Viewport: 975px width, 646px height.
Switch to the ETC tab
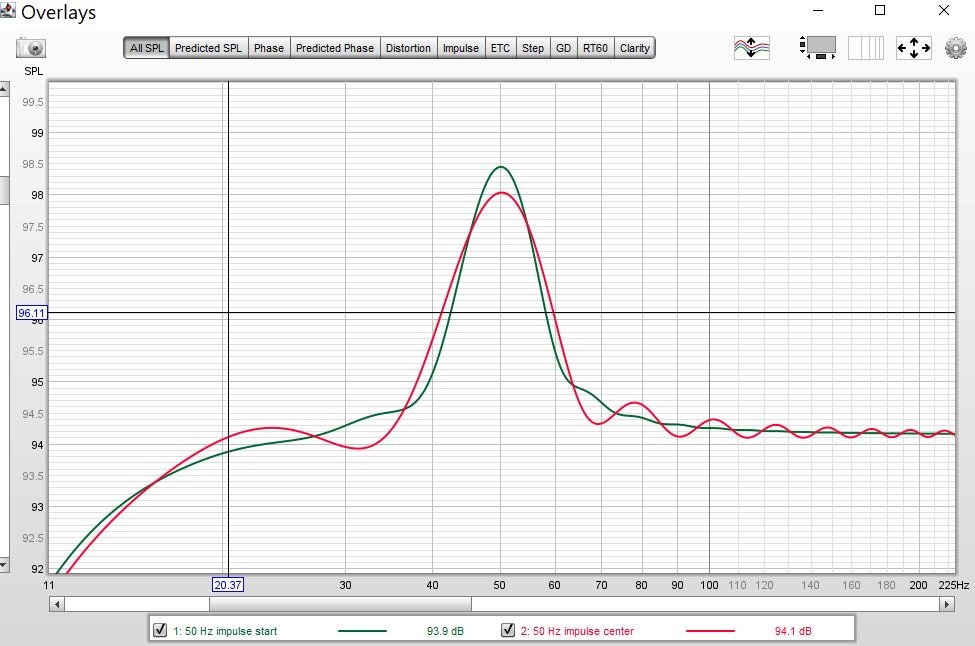500,48
